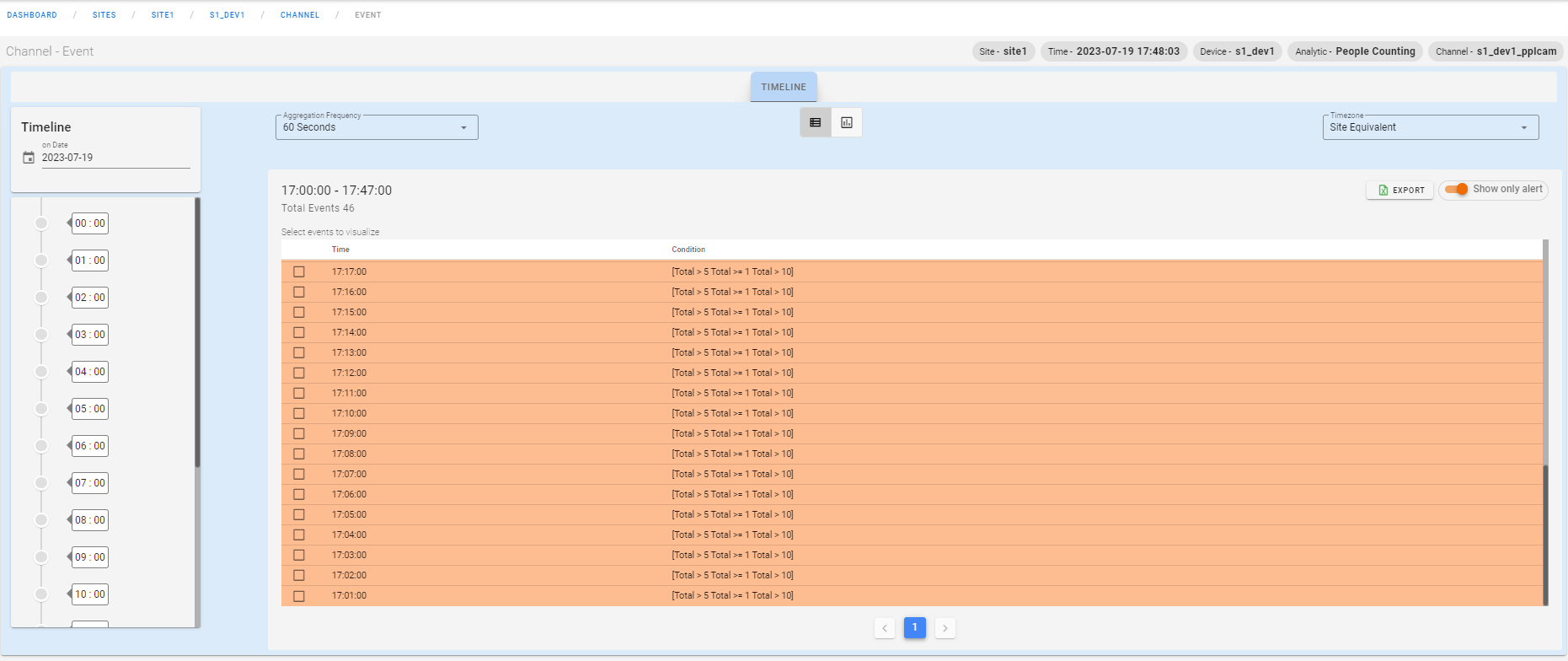Toggle off Show only alert switch
The width and height of the screenshot is (1568, 661).
[1456, 189]
